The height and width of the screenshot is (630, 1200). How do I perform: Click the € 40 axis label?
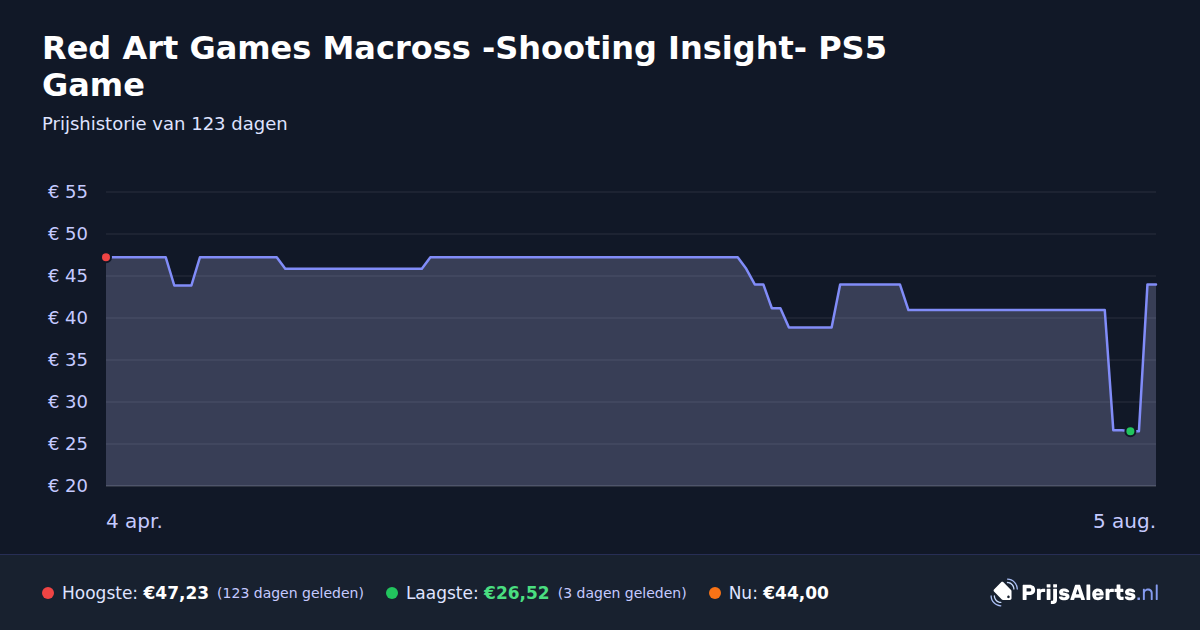pyautogui.click(x=68, y=318)
